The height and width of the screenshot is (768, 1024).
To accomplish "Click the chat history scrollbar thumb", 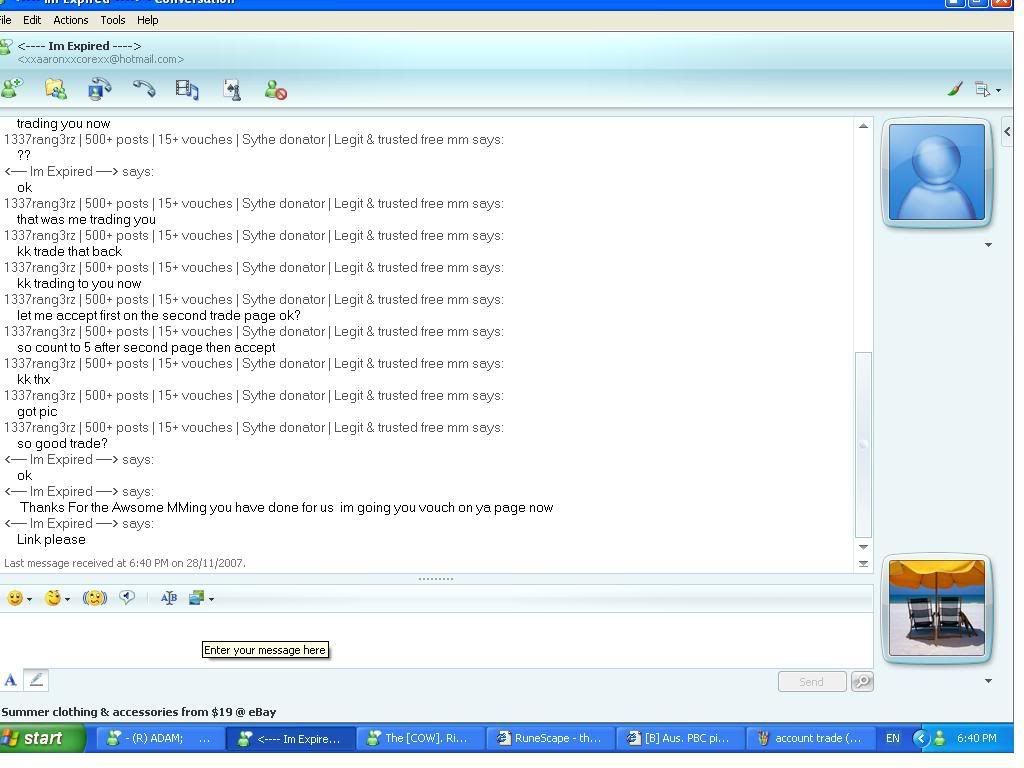I will click(863, 444).
